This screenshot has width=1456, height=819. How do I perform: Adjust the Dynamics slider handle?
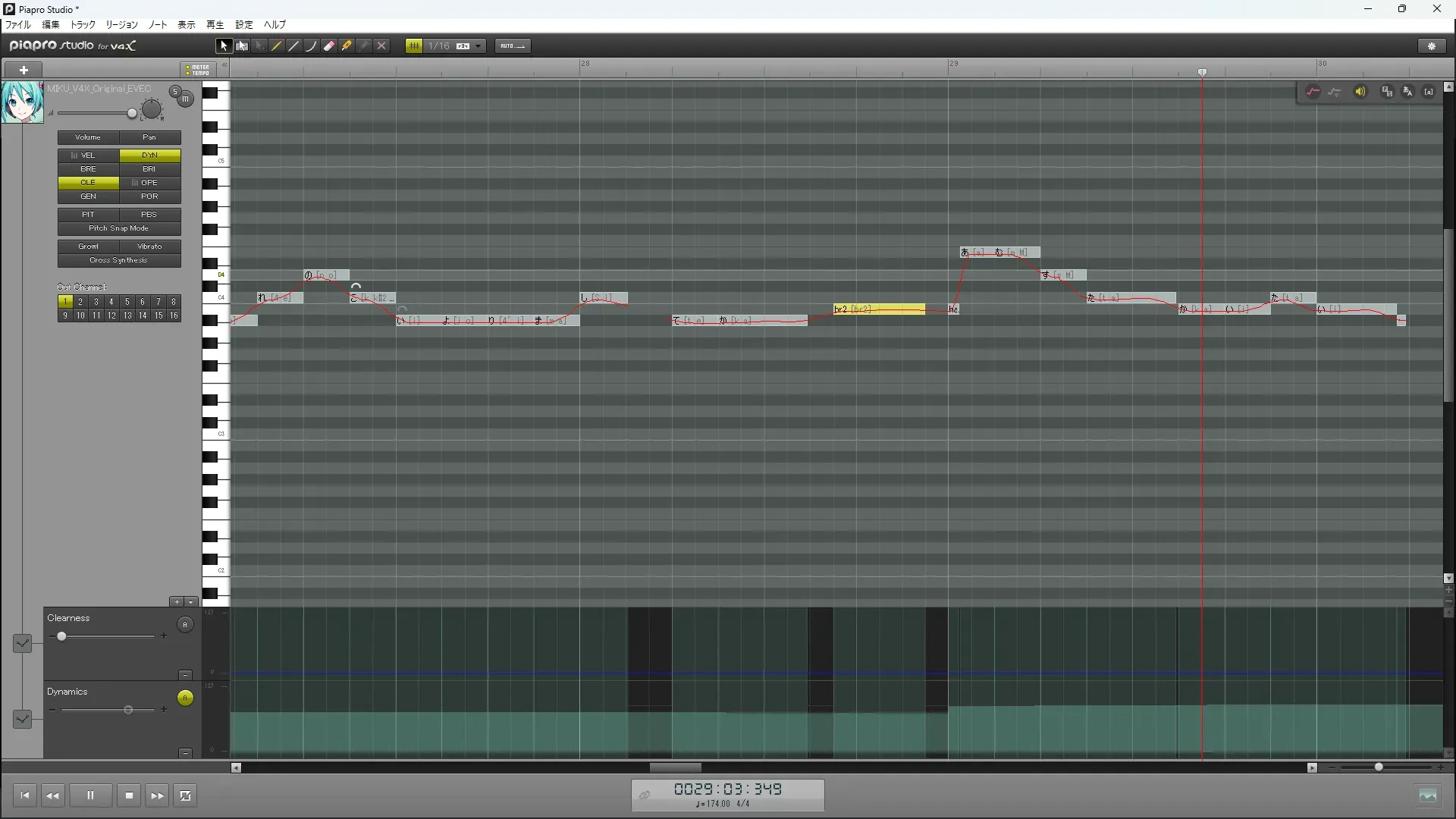pyautogui.click(x=128, y=710)
